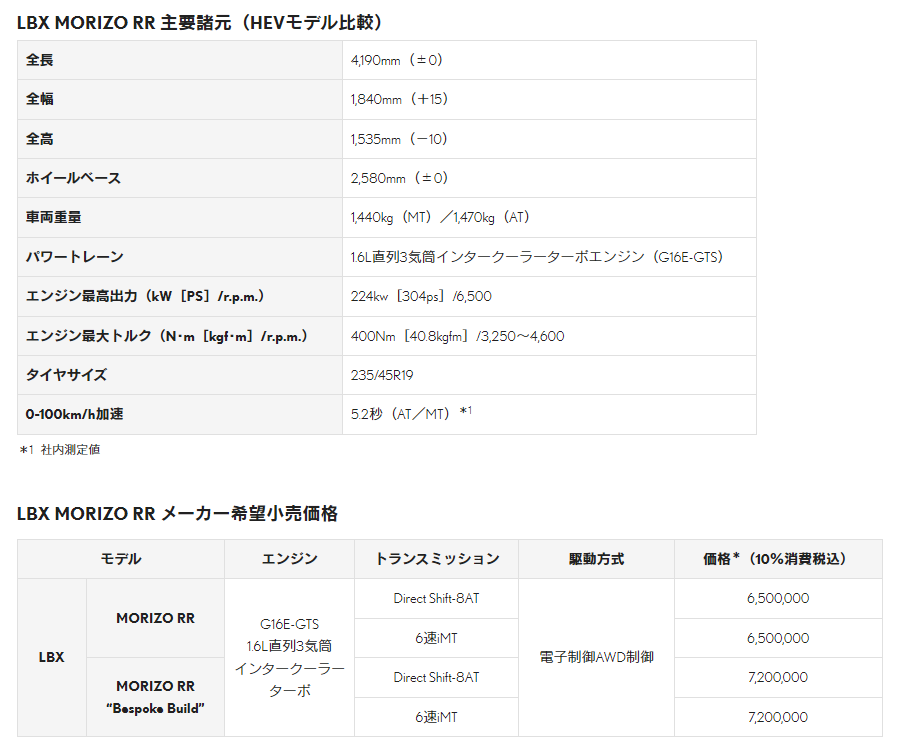The width and height of the screenshot is (898, 742).
Task: Click the G16E-GTS turbo engine description in specs
Action: pyautogui.click(x=536, y=257)
